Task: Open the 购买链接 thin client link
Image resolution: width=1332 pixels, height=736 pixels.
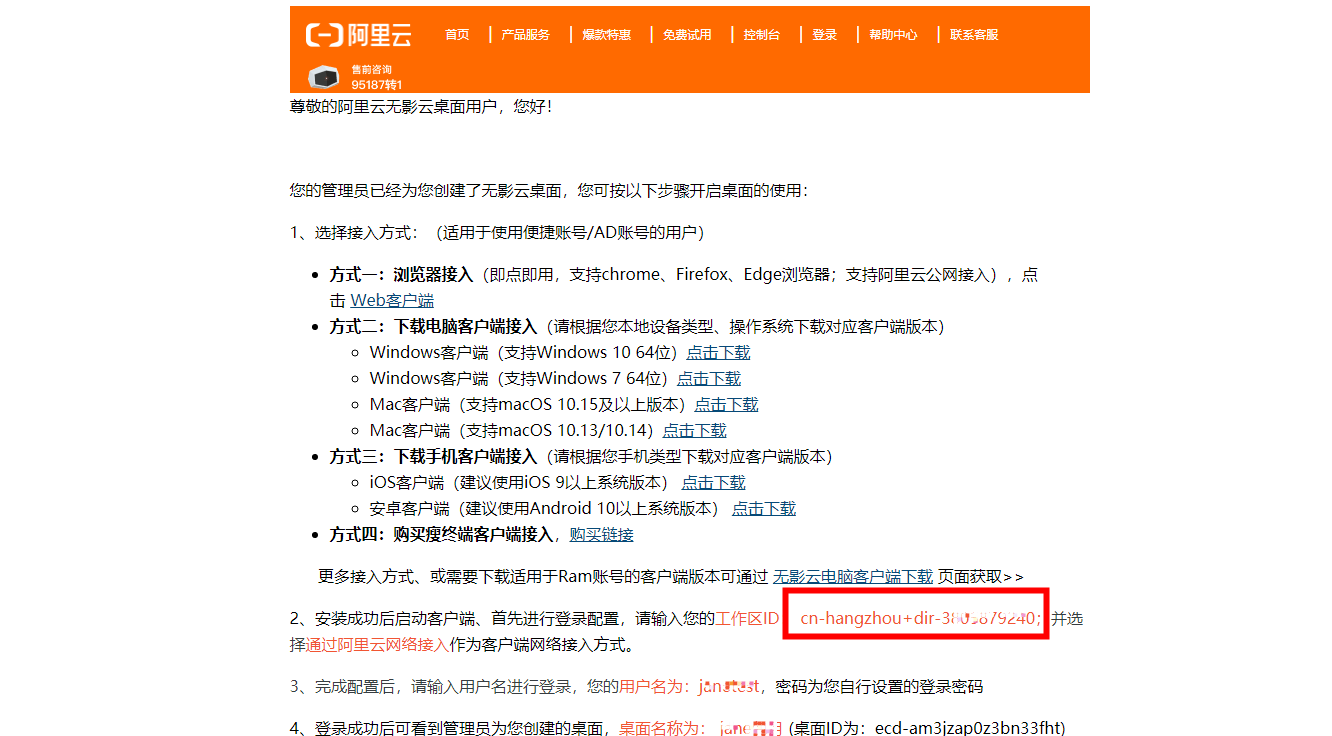Action: (601, 534)
